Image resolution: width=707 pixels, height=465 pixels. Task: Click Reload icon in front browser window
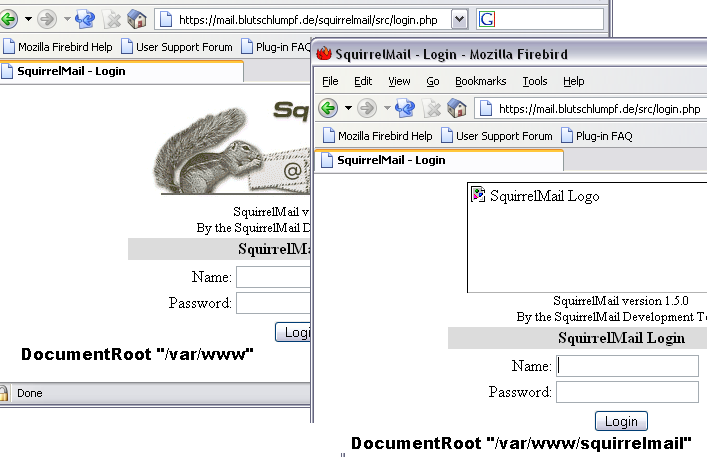pyautogui.click(x=404, y=108)
